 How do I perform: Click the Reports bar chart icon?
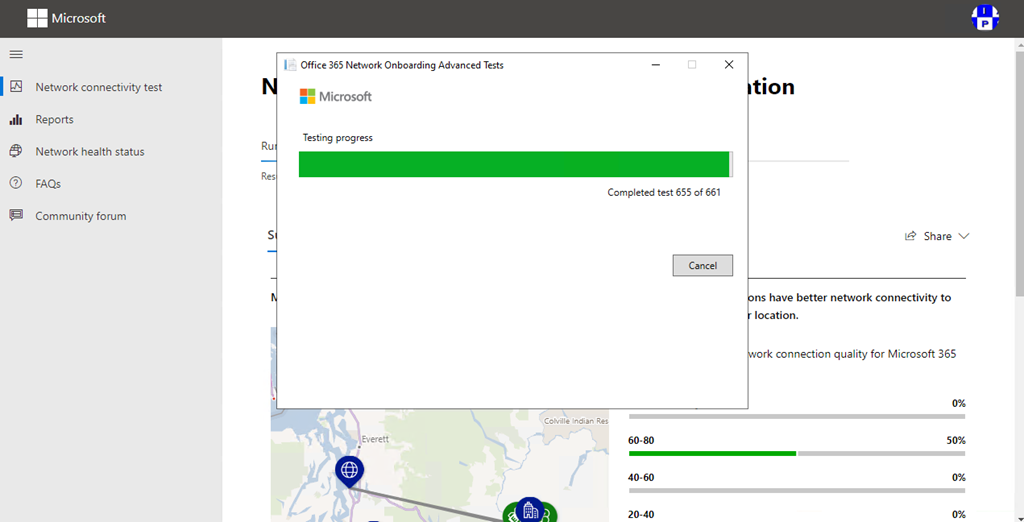16,120
